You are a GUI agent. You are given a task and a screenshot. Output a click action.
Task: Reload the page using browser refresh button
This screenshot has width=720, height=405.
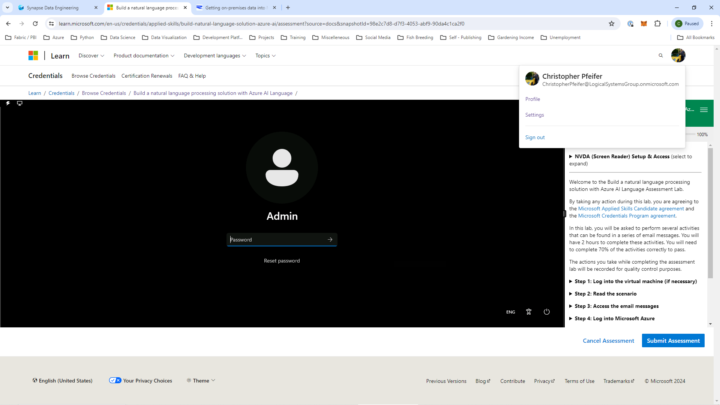click(x=36, y=23)
